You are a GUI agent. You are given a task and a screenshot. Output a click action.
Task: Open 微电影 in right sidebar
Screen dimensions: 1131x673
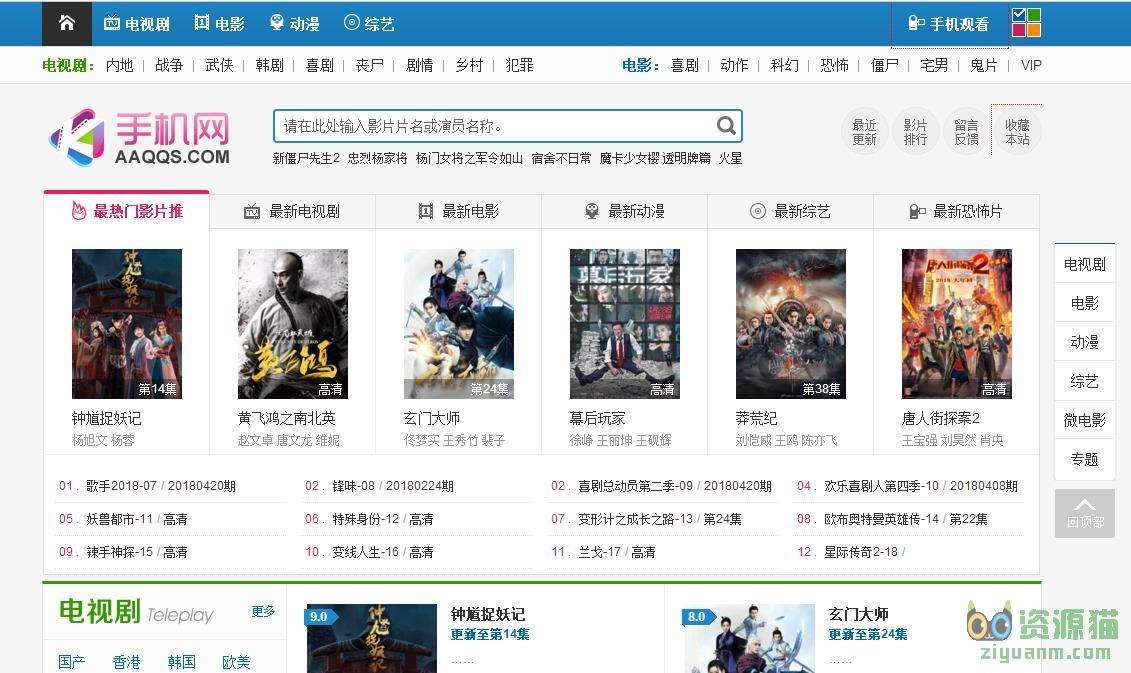pos(1085,420)
